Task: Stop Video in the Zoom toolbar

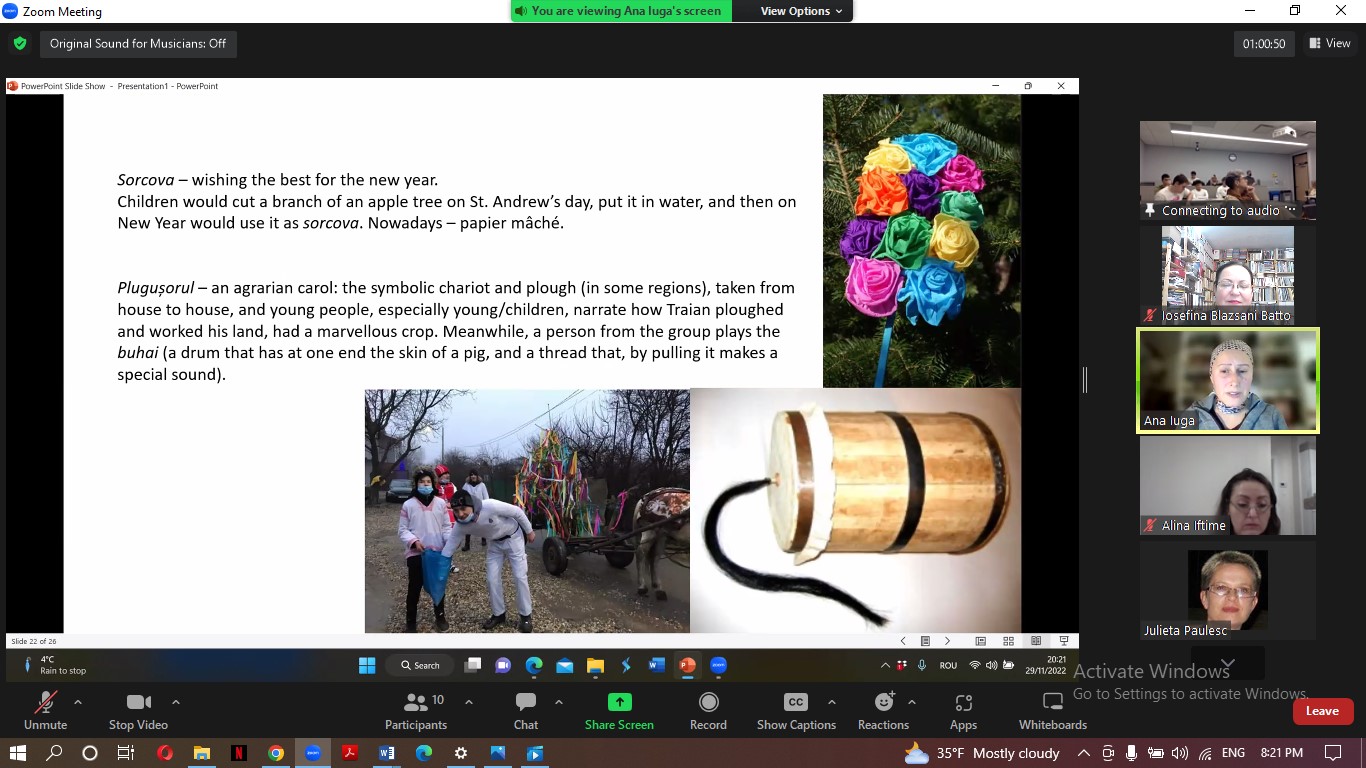Action: 138,711
